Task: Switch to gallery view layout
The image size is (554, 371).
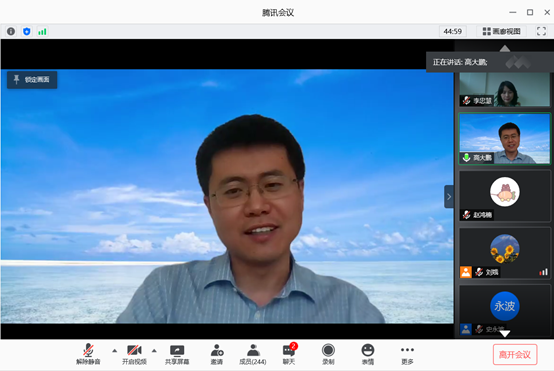Action: pos(501,31)
